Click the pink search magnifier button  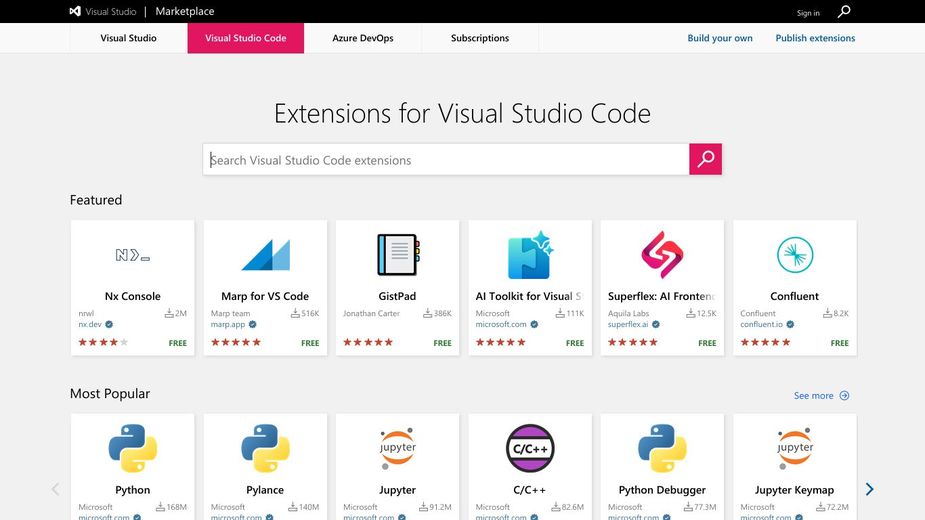pyautogui.click(x=705, y=159)
